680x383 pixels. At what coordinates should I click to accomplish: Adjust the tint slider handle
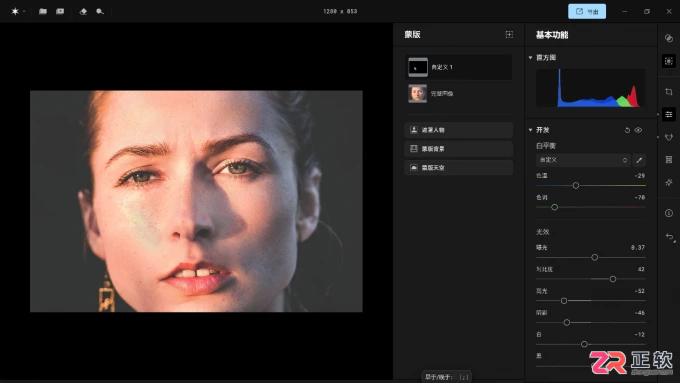pyautogui.click(x=554, y=207)
